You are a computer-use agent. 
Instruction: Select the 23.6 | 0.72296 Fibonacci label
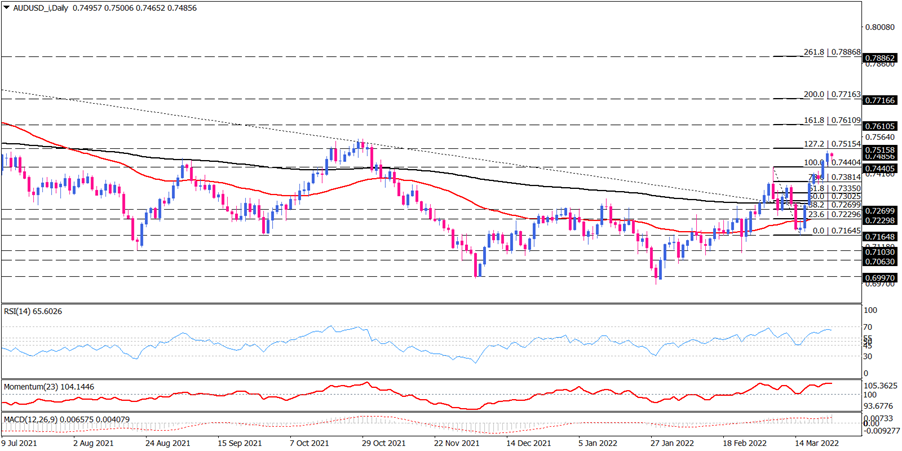click(x=834, y=214)
